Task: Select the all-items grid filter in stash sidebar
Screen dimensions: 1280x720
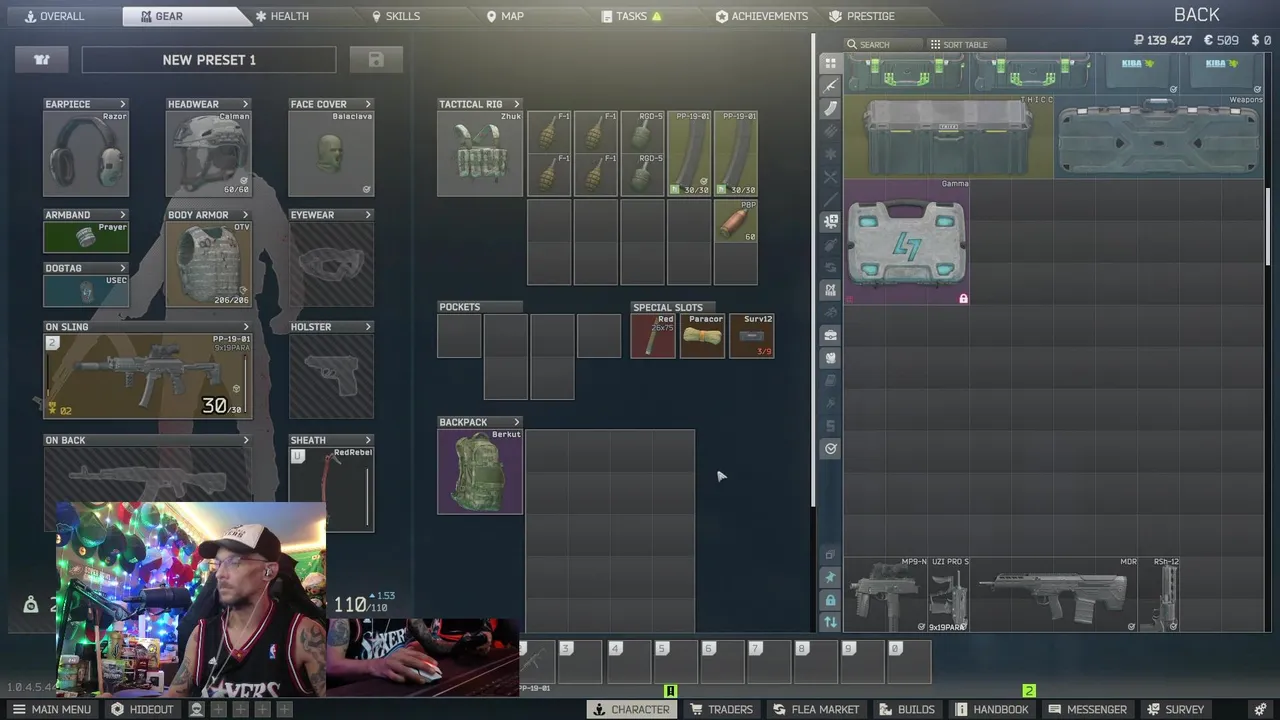Action: 830,63
